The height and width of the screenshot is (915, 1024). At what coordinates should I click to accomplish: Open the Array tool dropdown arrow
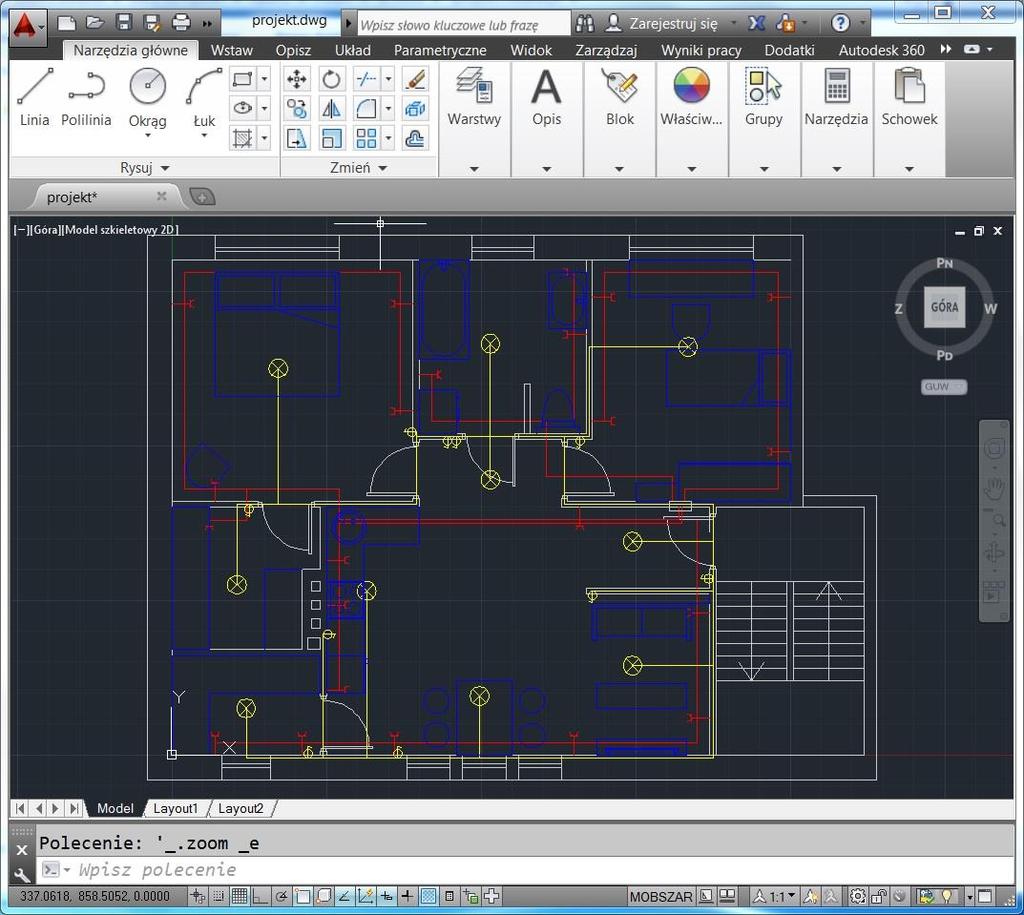pyautogui.click(x=388, y=138)
